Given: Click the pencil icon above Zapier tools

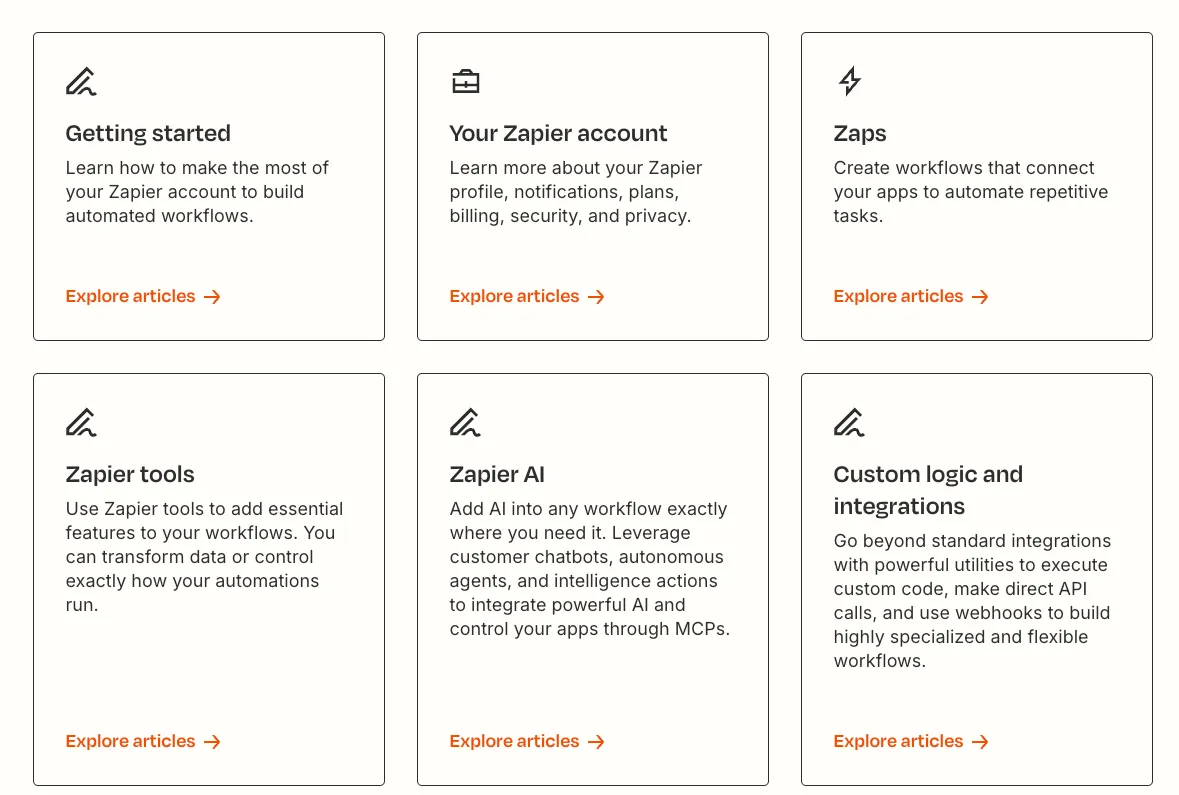Looking at the screenshot, I should [x=81, y=422].
